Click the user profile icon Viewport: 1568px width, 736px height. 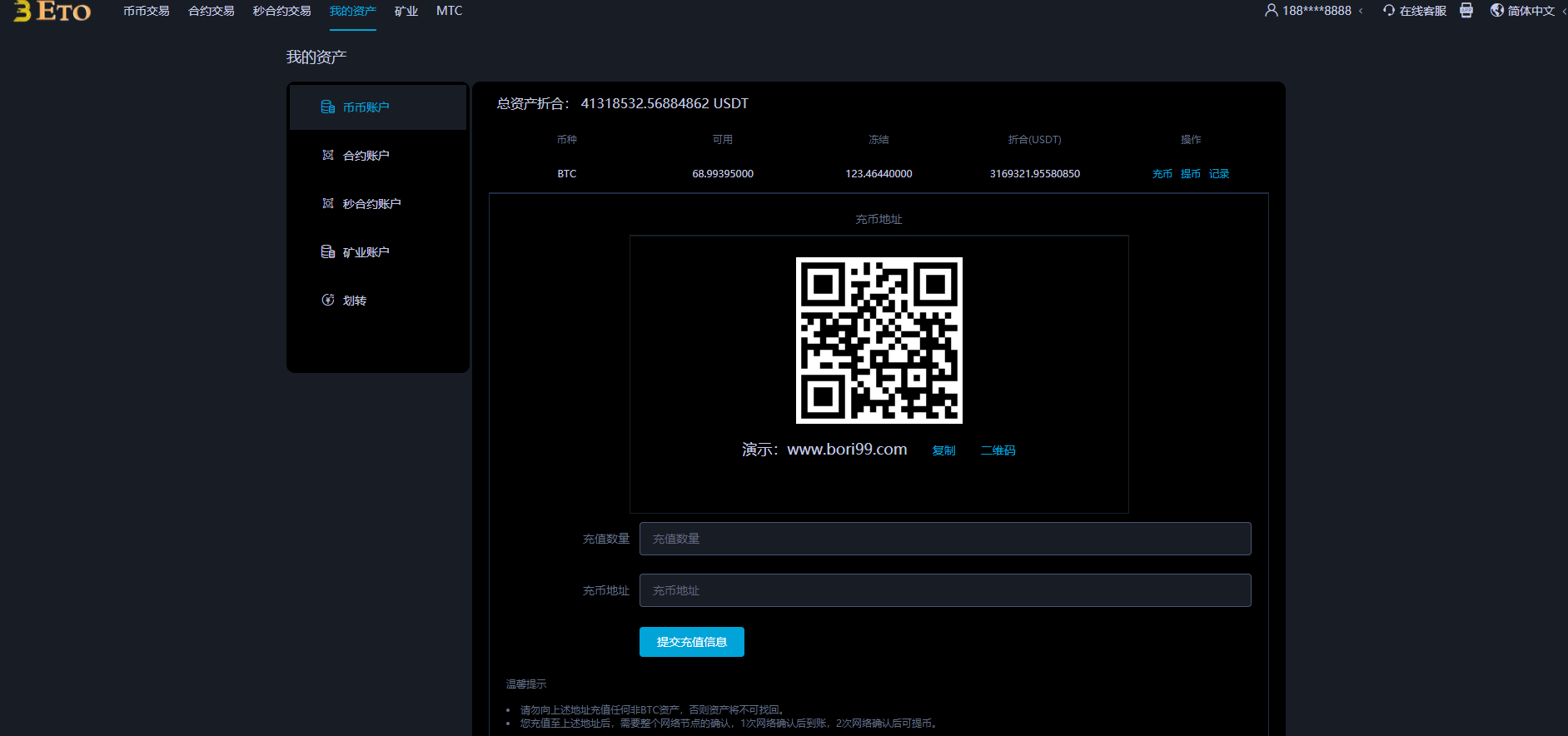click(1272, 10)
